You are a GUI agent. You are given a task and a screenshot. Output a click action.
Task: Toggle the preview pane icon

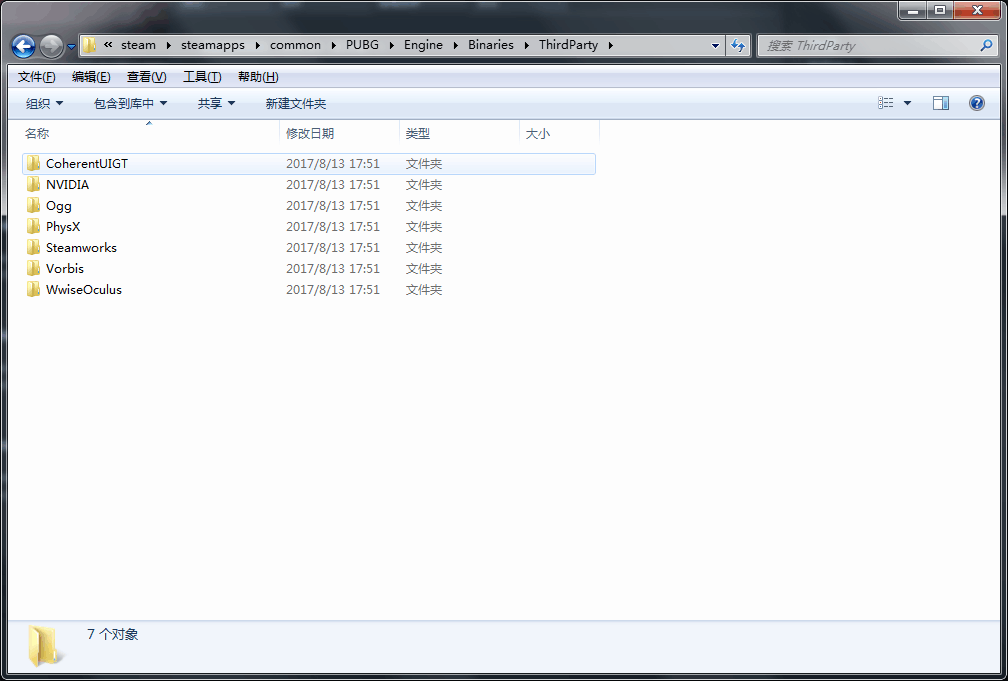click(940, 103)
